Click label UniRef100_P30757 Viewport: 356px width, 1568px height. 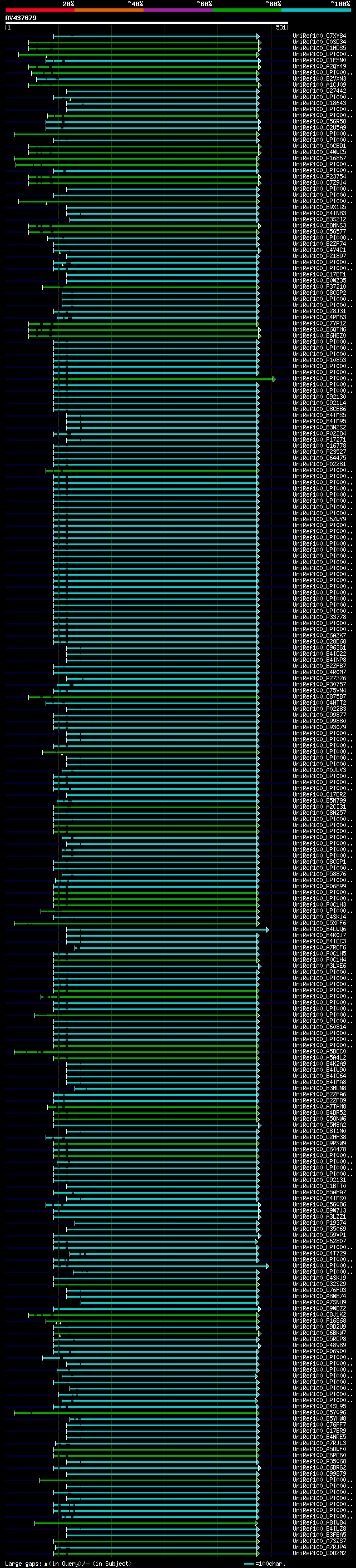[319, 684]
